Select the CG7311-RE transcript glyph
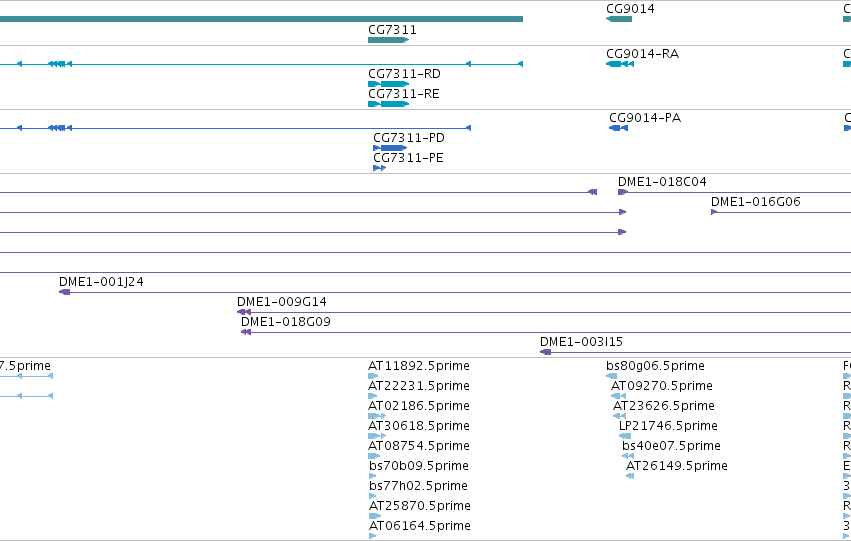This screenshot has height=541, width=851. point(388,104)
